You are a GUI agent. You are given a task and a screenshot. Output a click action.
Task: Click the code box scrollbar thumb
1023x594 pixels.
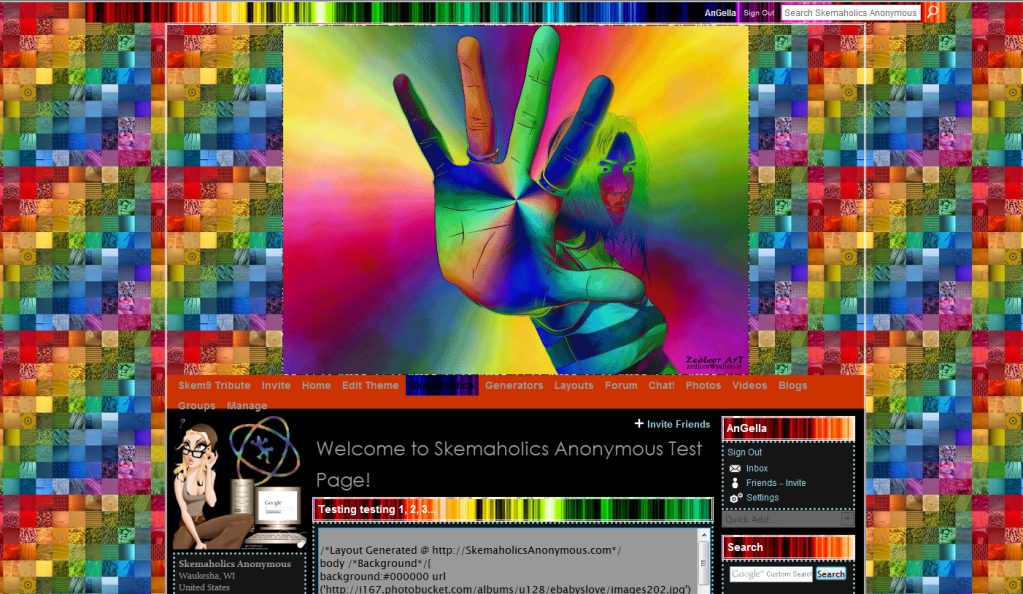pos(703,563)
